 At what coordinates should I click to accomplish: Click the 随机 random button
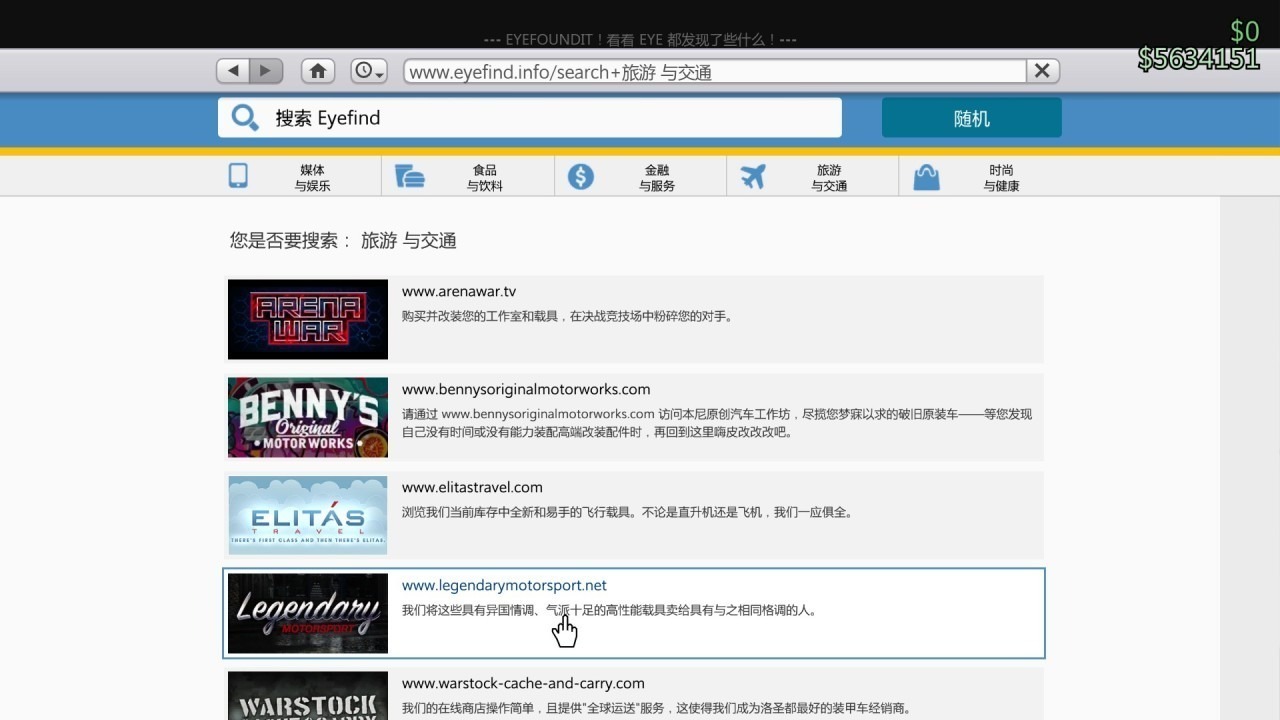point(971,118)
